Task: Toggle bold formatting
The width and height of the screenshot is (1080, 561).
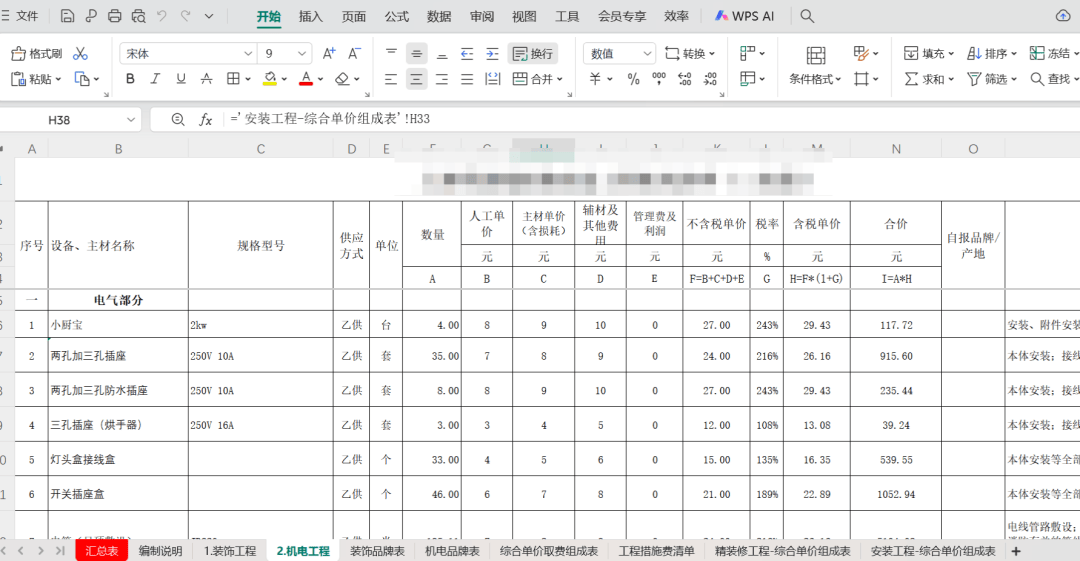Action: pos(130,79)
